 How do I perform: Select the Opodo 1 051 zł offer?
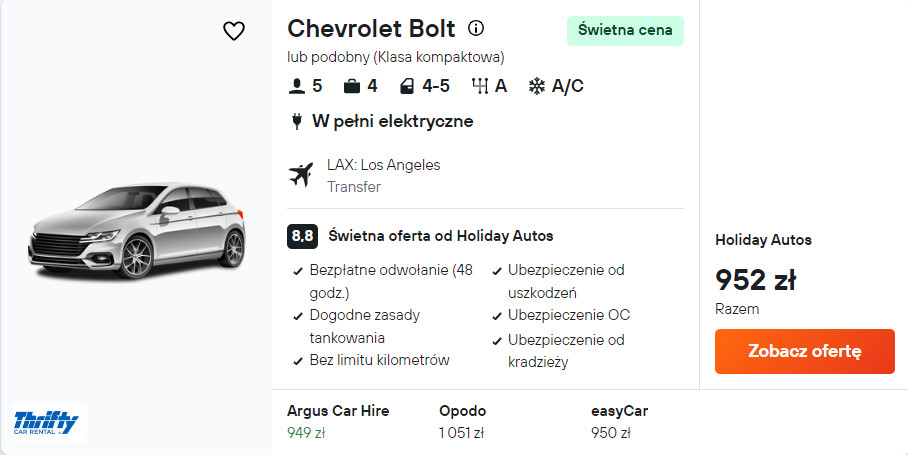click(462, 421)
